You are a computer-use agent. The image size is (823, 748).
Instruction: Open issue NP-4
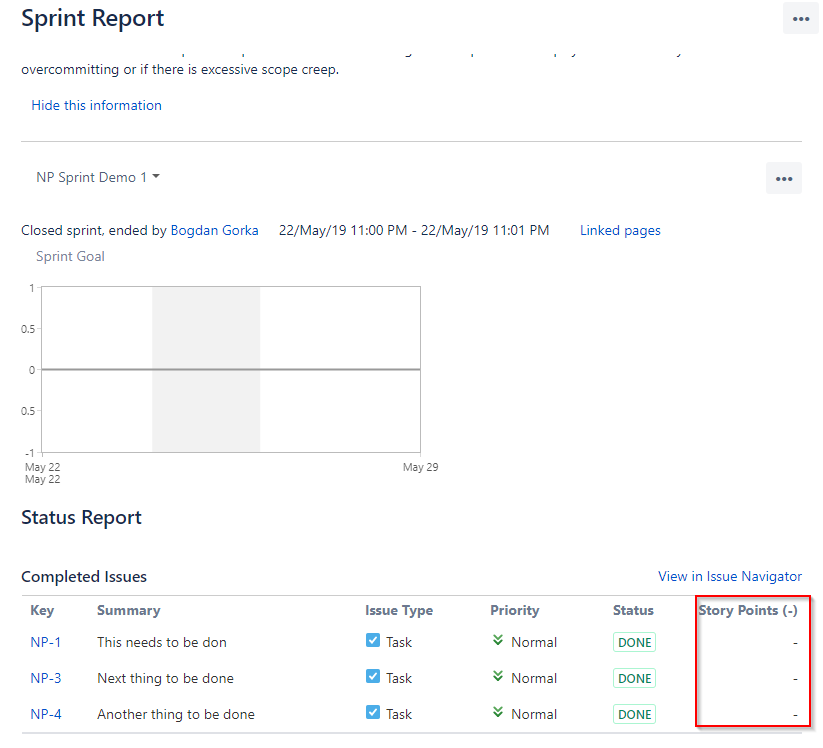46,714
